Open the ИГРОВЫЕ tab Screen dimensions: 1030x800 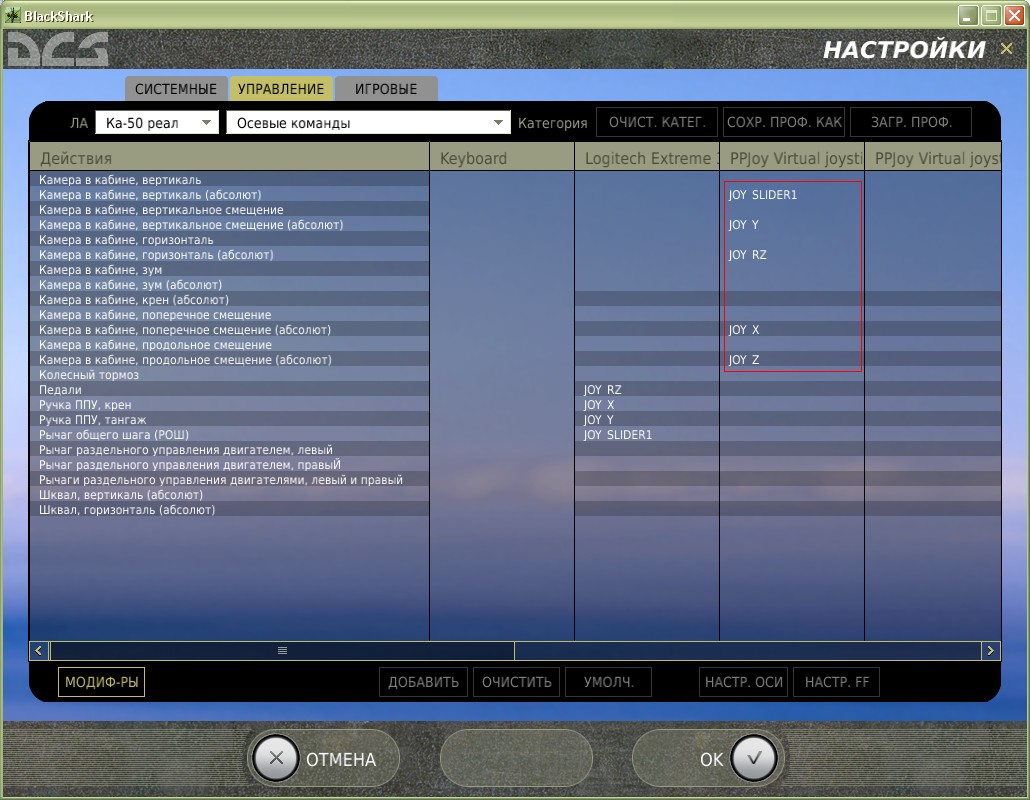[x=386, y=89]
